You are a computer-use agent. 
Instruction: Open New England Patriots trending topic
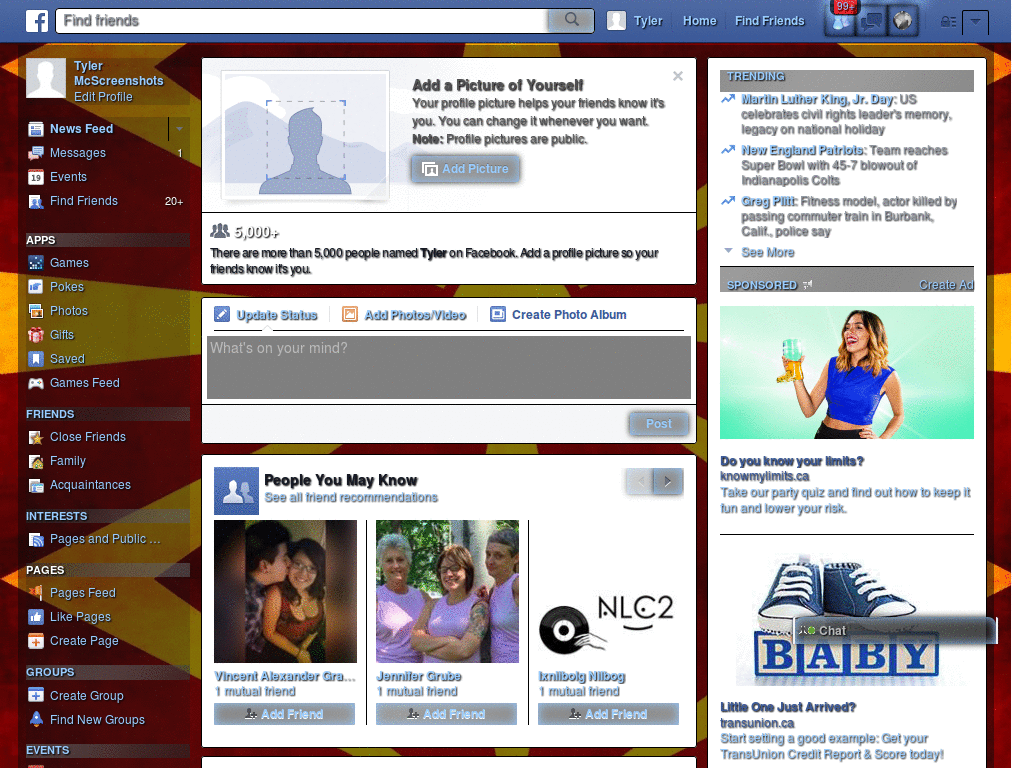click(802, 150)
